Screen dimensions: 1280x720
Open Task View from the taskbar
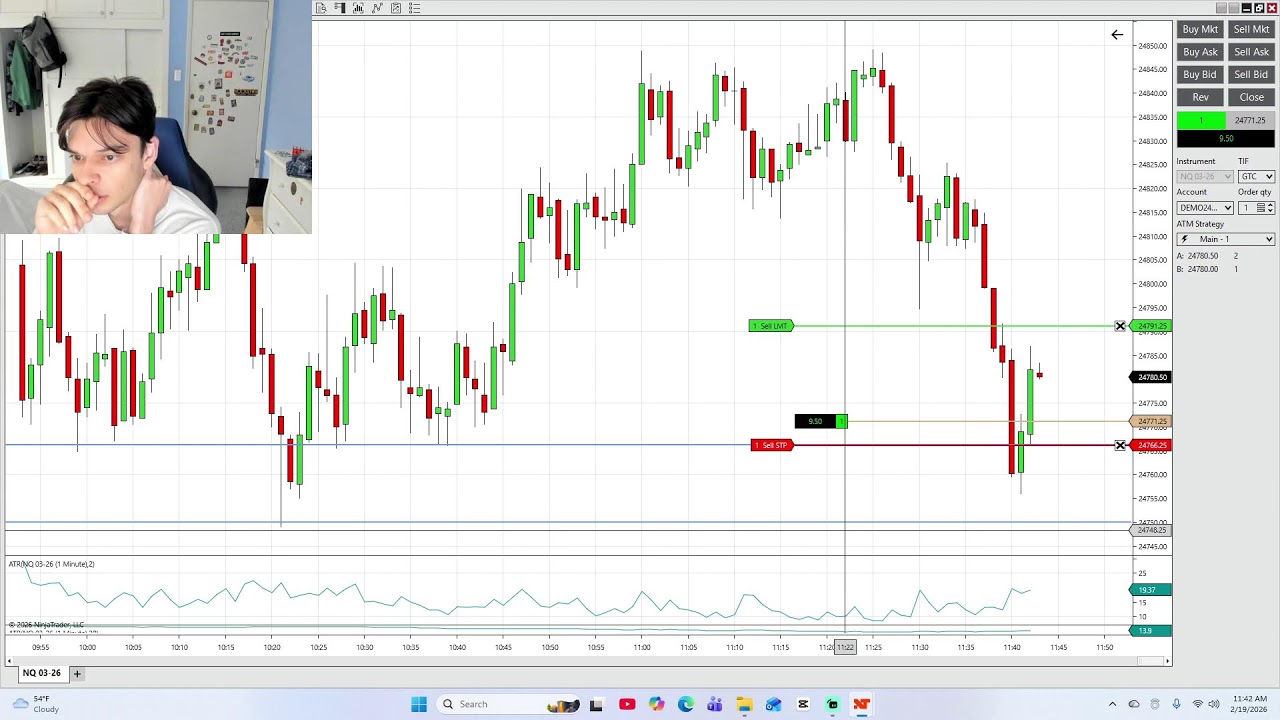coord(597,704)
